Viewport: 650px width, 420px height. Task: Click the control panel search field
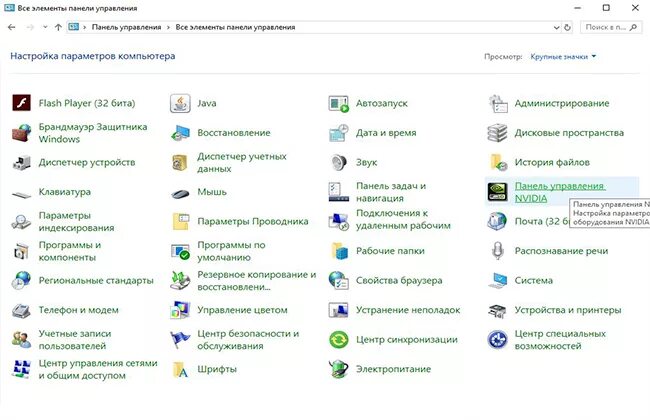(x=611, y=27)
